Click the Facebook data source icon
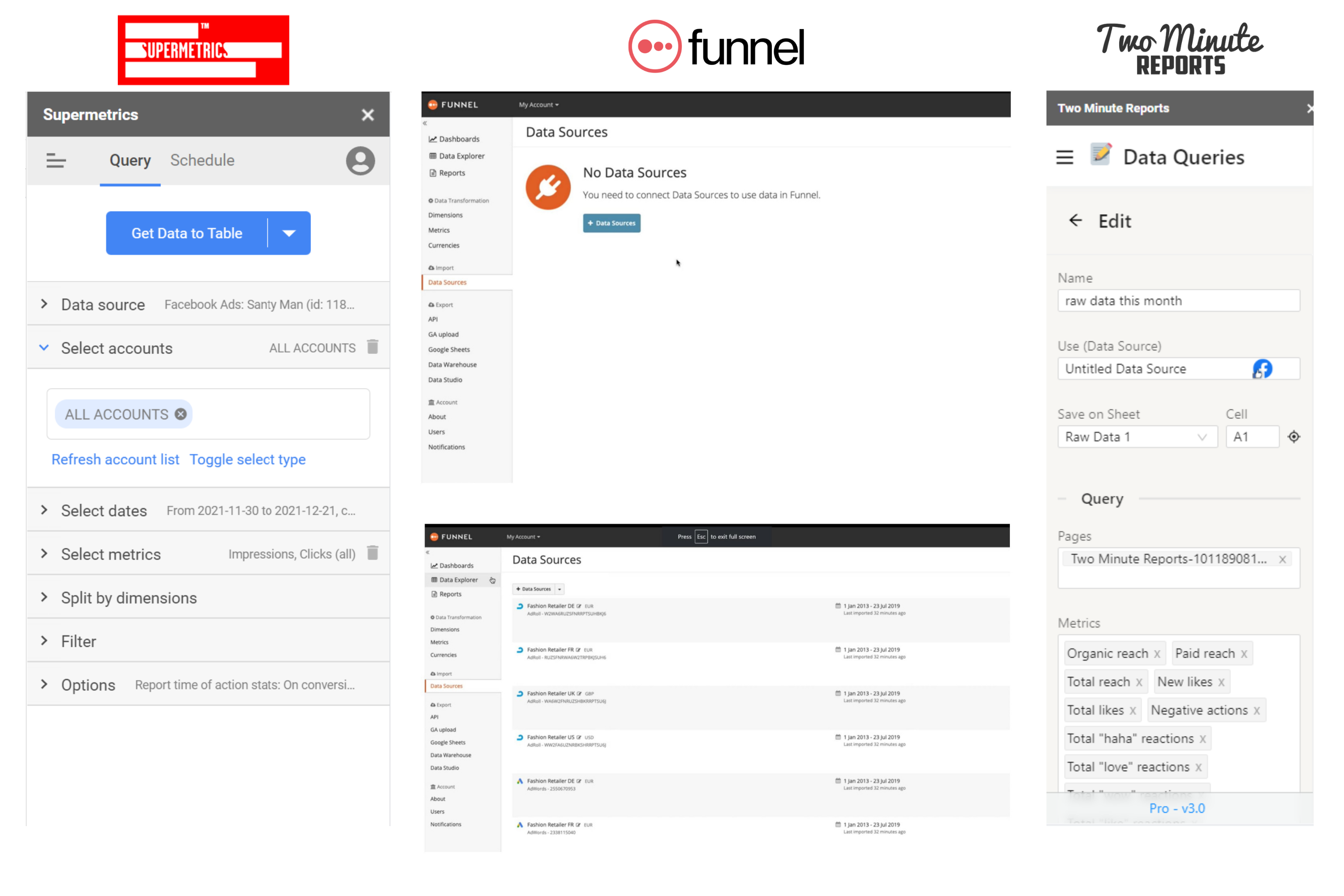The width and height of the screenshot is (1344, 896). tap(1262, 369)
